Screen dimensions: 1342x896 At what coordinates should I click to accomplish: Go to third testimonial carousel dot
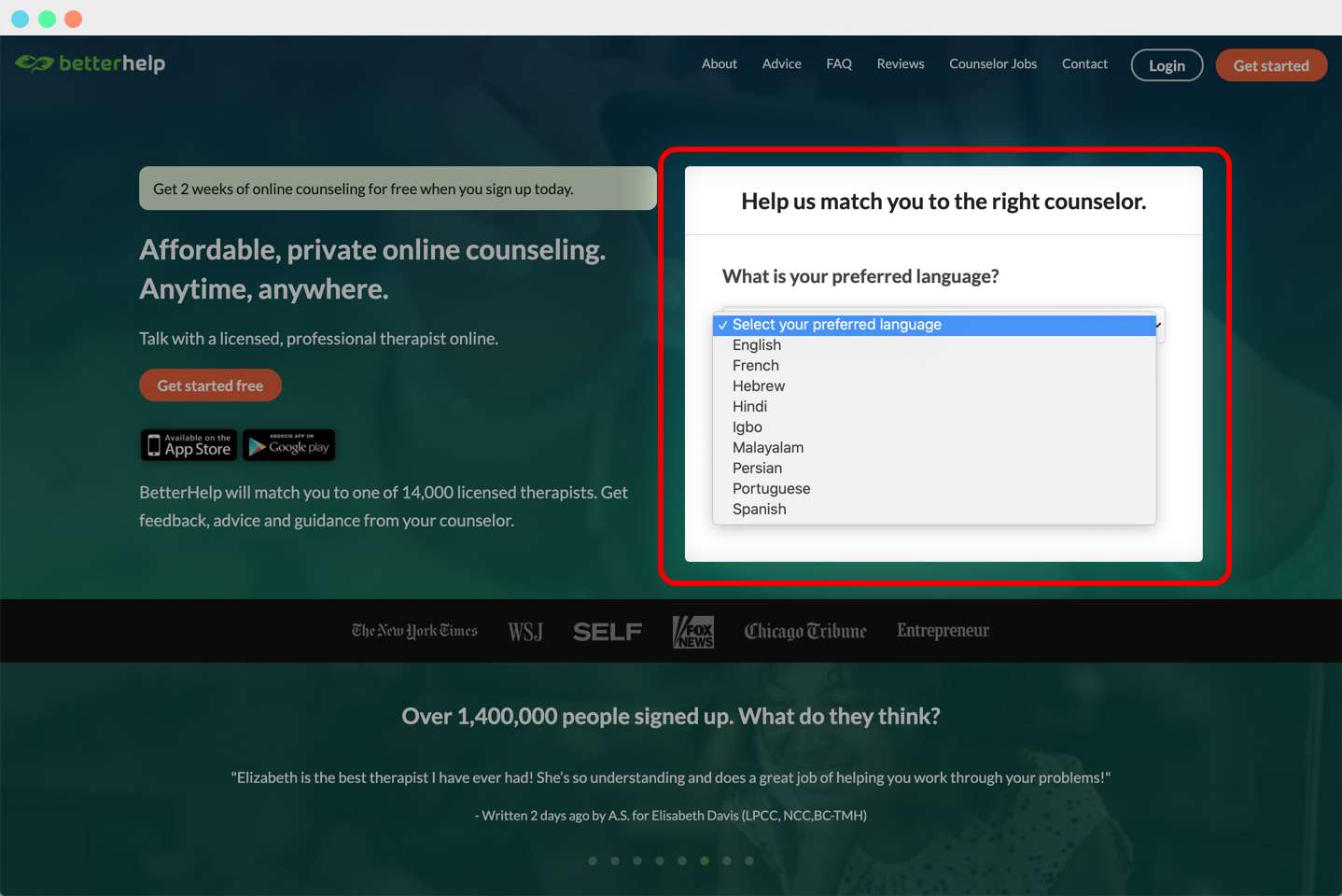[x=637, y=861]
